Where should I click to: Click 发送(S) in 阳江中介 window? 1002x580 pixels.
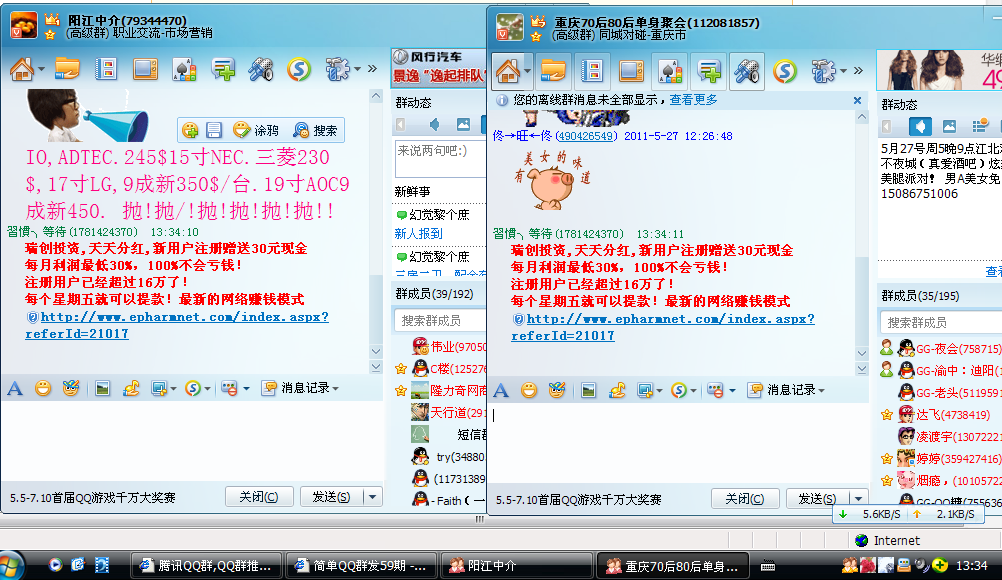coord(331,496)
